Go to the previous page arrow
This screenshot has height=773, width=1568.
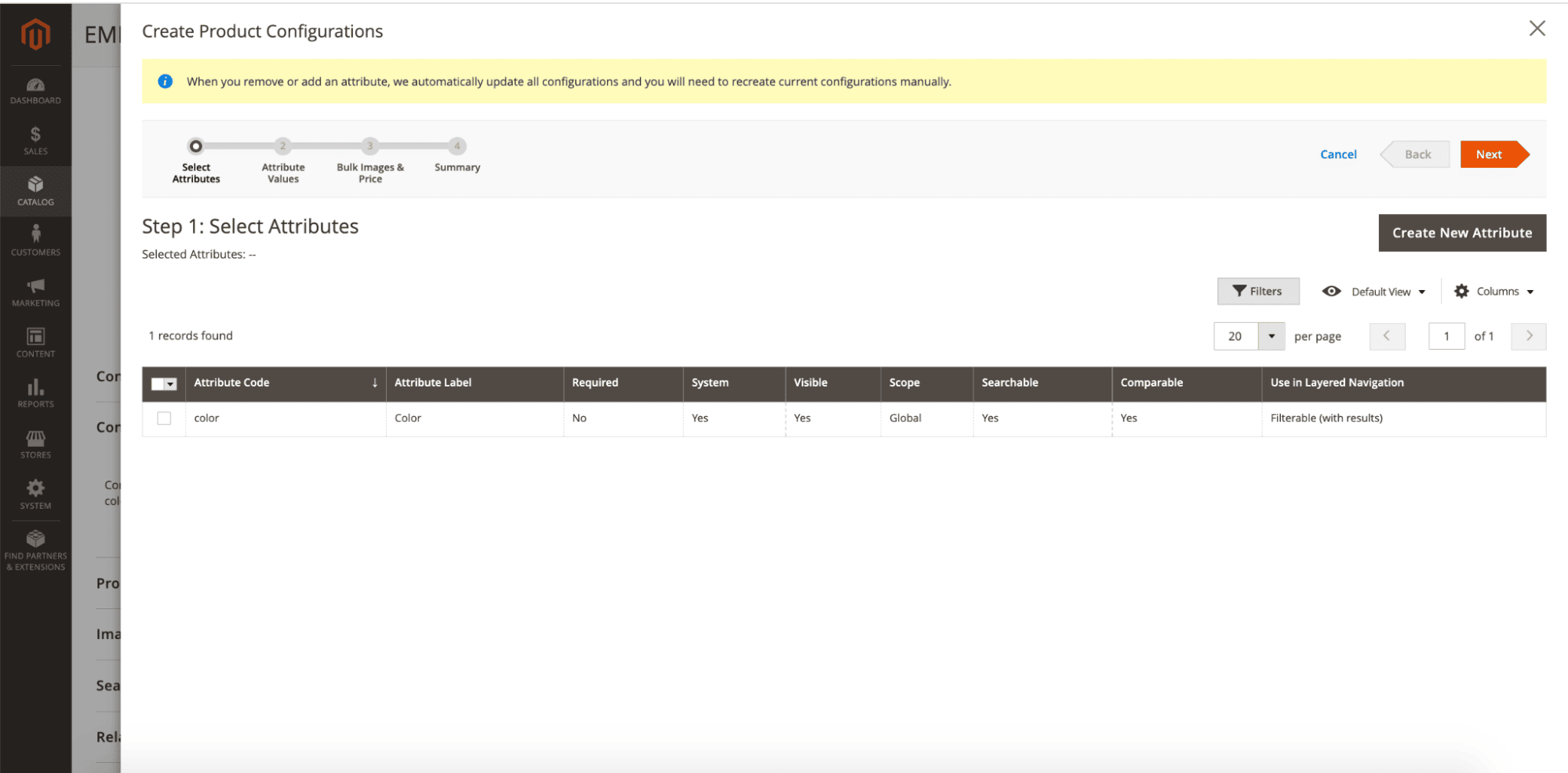(x=1387, y=336)
